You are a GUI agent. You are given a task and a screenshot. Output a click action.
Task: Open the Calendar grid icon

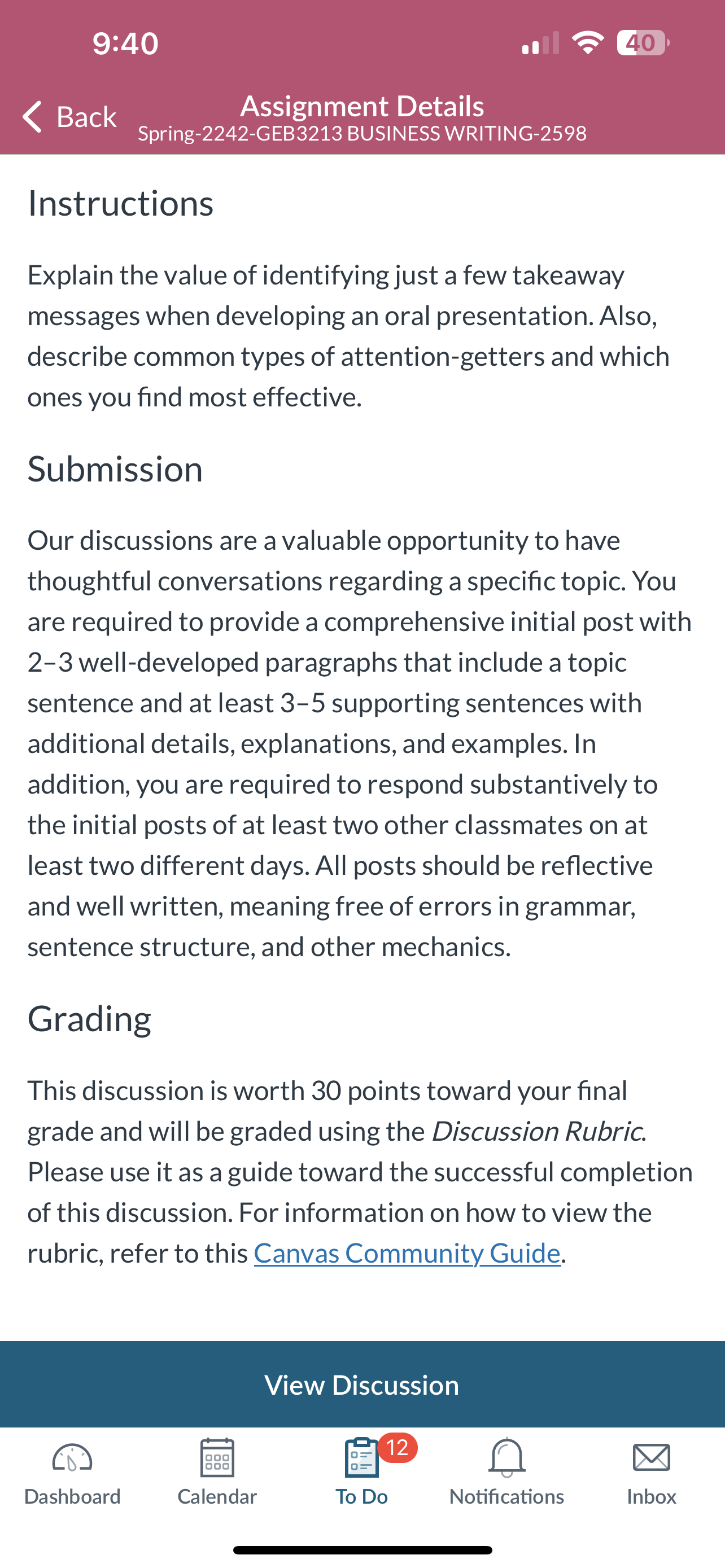coord(217,1457)
